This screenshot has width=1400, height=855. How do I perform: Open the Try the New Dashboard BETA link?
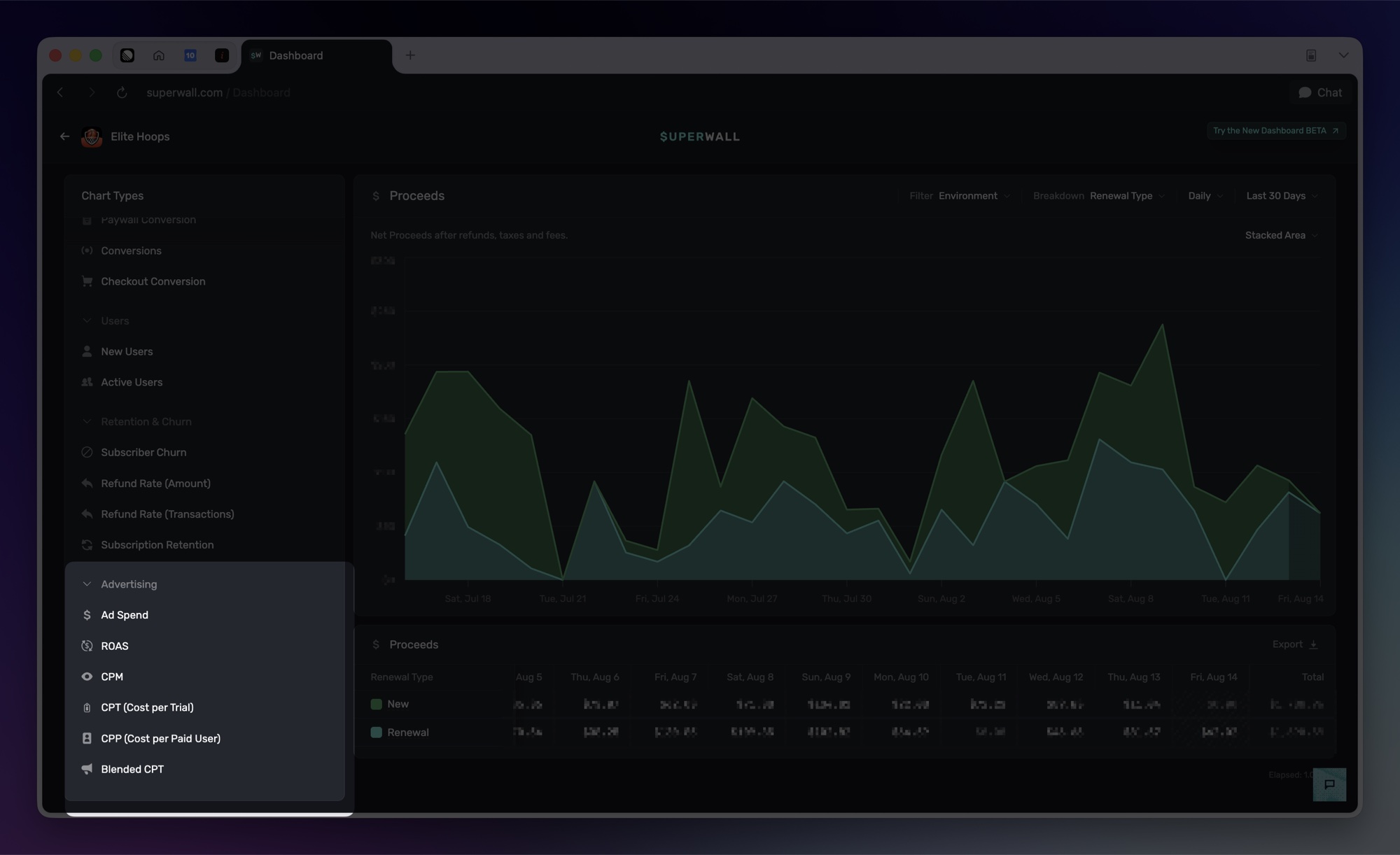(x=1275, y=131)
